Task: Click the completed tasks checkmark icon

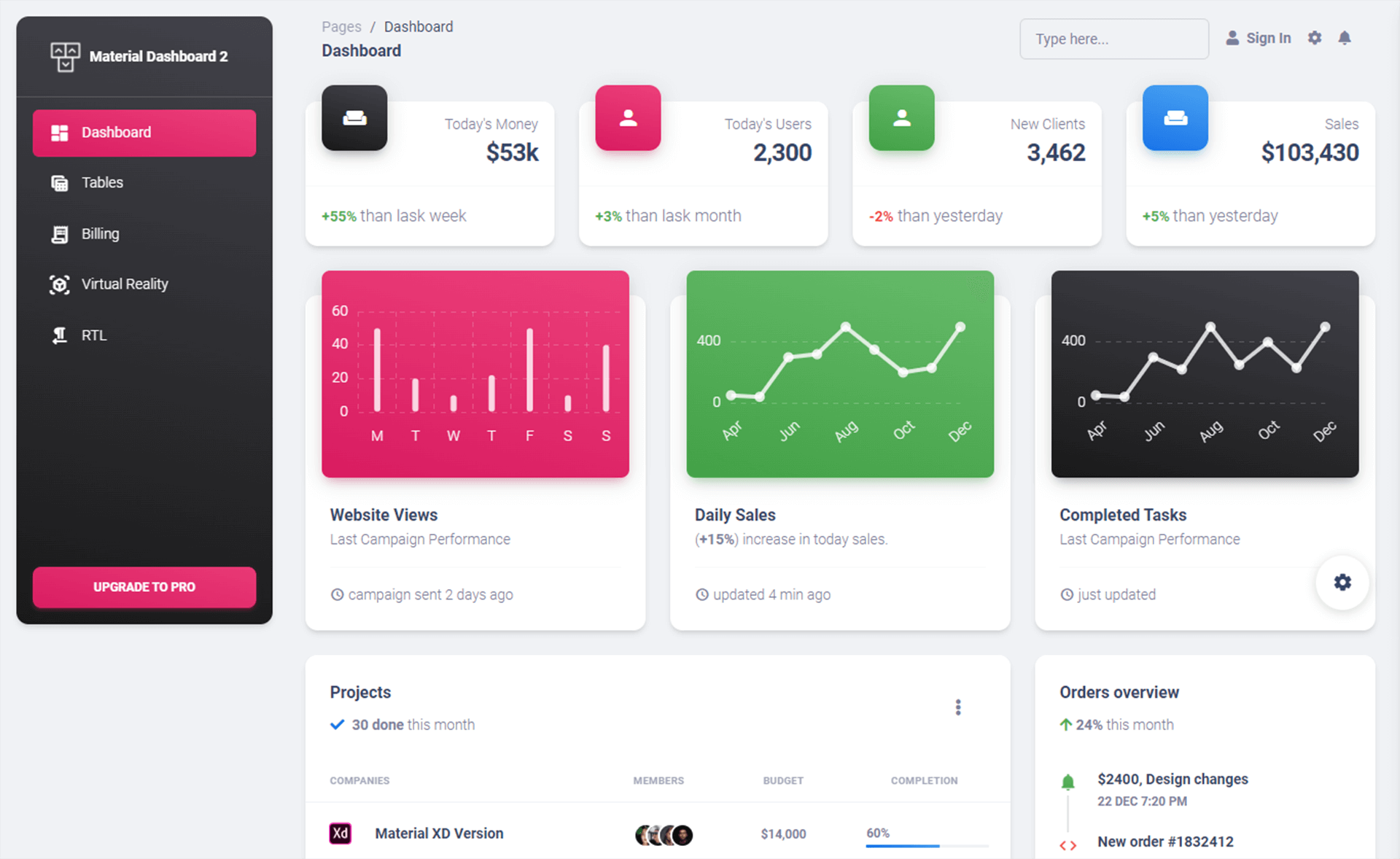Action: coord(336,725)
